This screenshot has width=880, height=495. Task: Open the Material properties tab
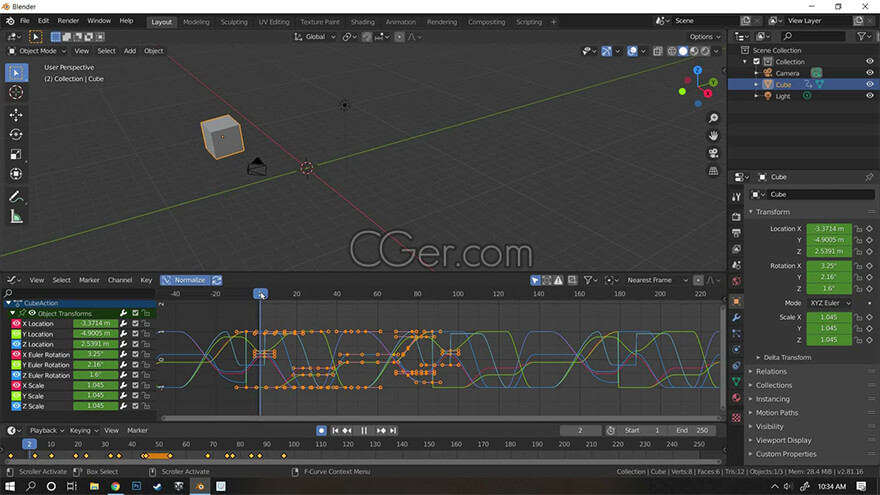click(736, 398)
